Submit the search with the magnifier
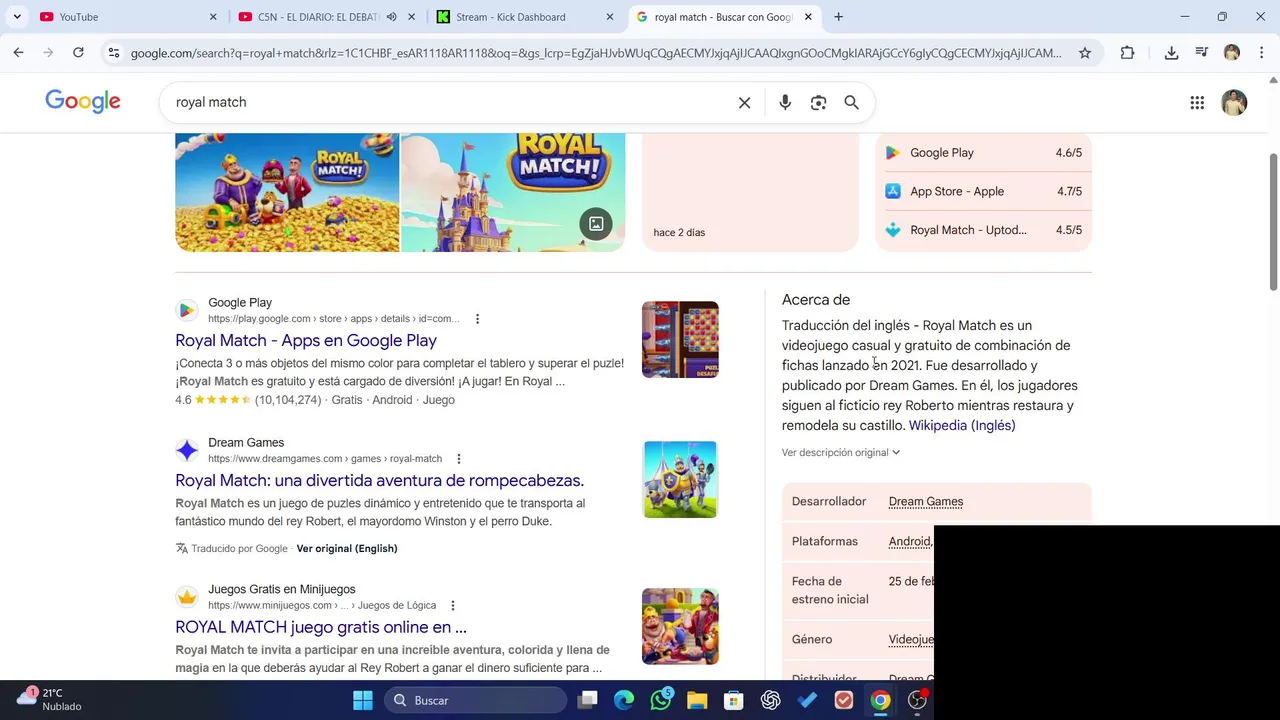The height and width of the screenshot is (720, 1280). pyautogui.click(x=852, y=102)
